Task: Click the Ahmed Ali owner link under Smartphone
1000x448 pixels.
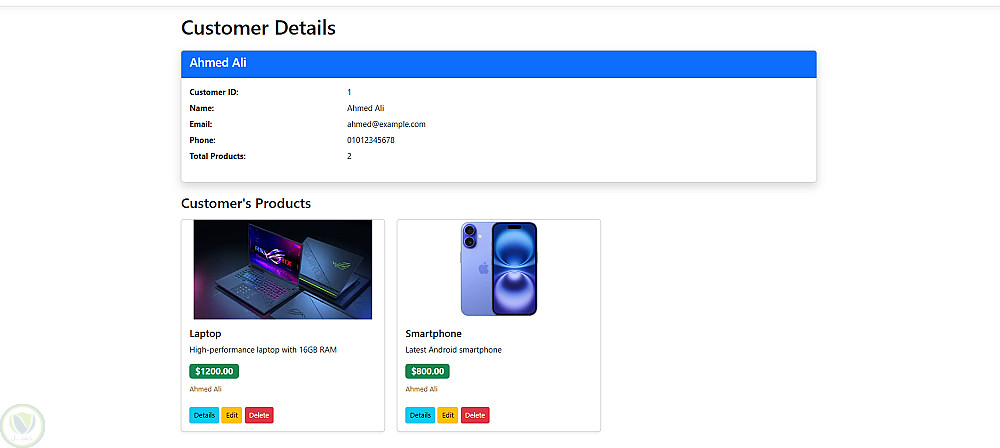Action: 421,389
